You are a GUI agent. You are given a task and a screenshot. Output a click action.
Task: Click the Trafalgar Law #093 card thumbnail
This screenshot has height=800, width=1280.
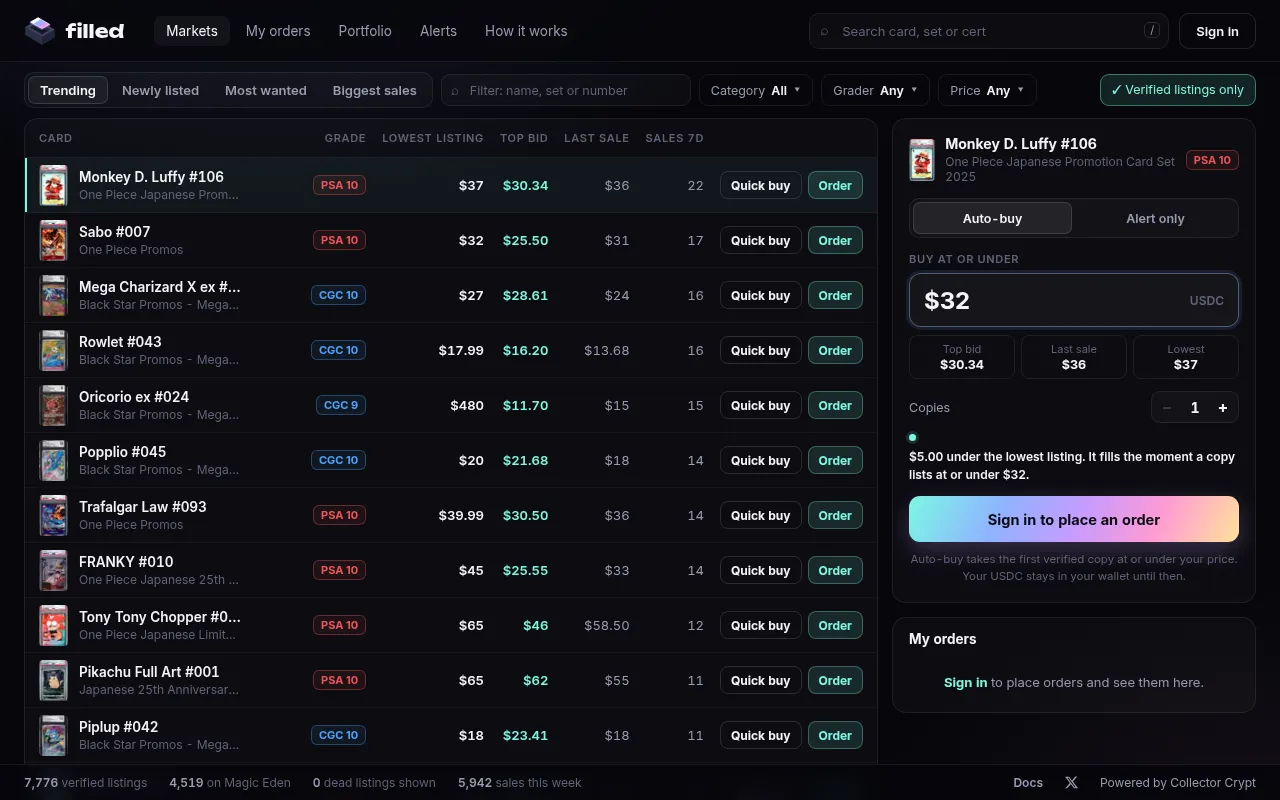53,515
